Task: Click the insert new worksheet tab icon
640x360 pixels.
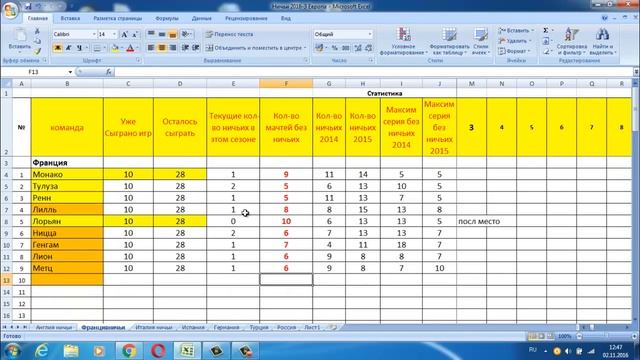Action: (333, 327)
